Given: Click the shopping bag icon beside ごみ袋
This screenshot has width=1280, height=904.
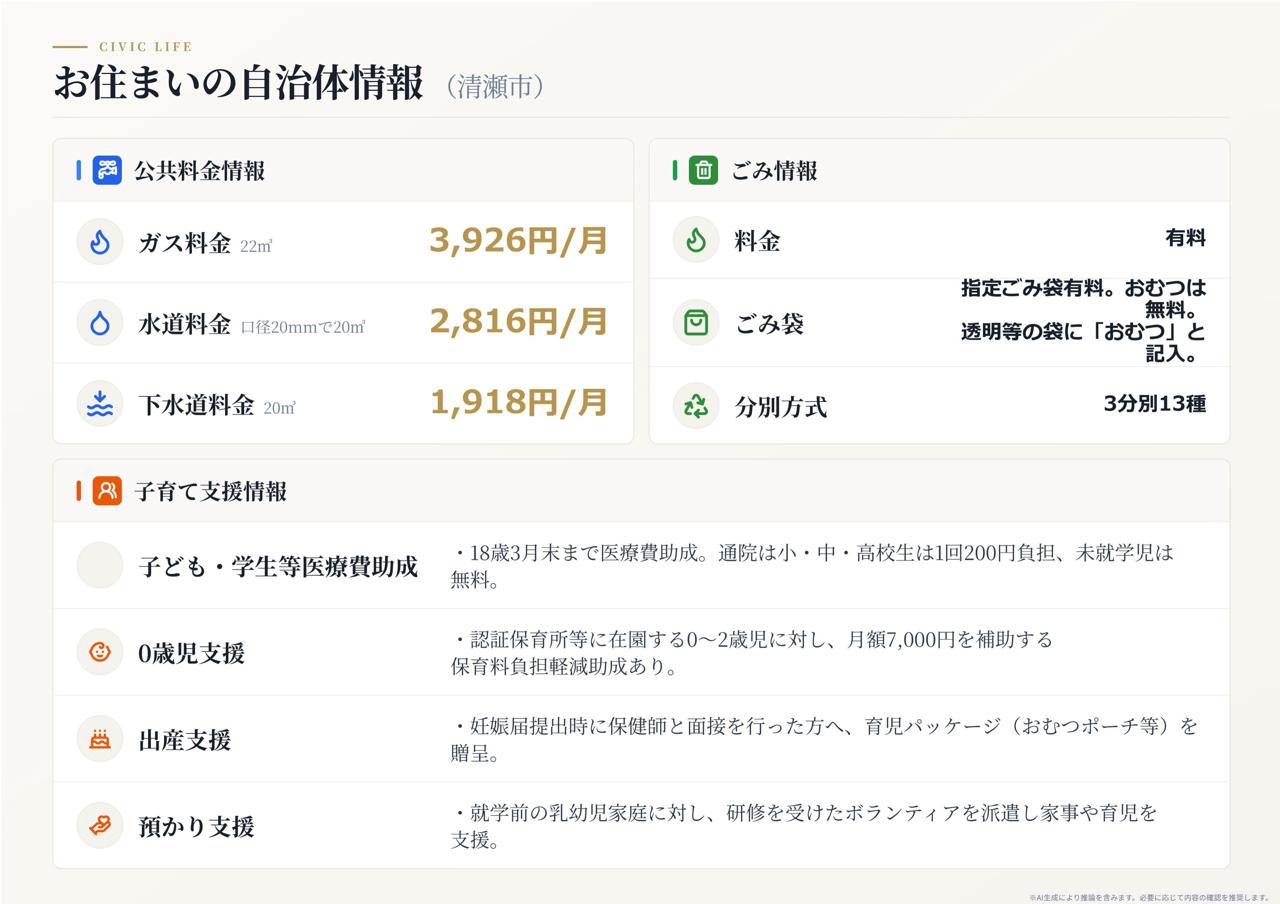Looking at the screenshot, I should tap(696, 322).
